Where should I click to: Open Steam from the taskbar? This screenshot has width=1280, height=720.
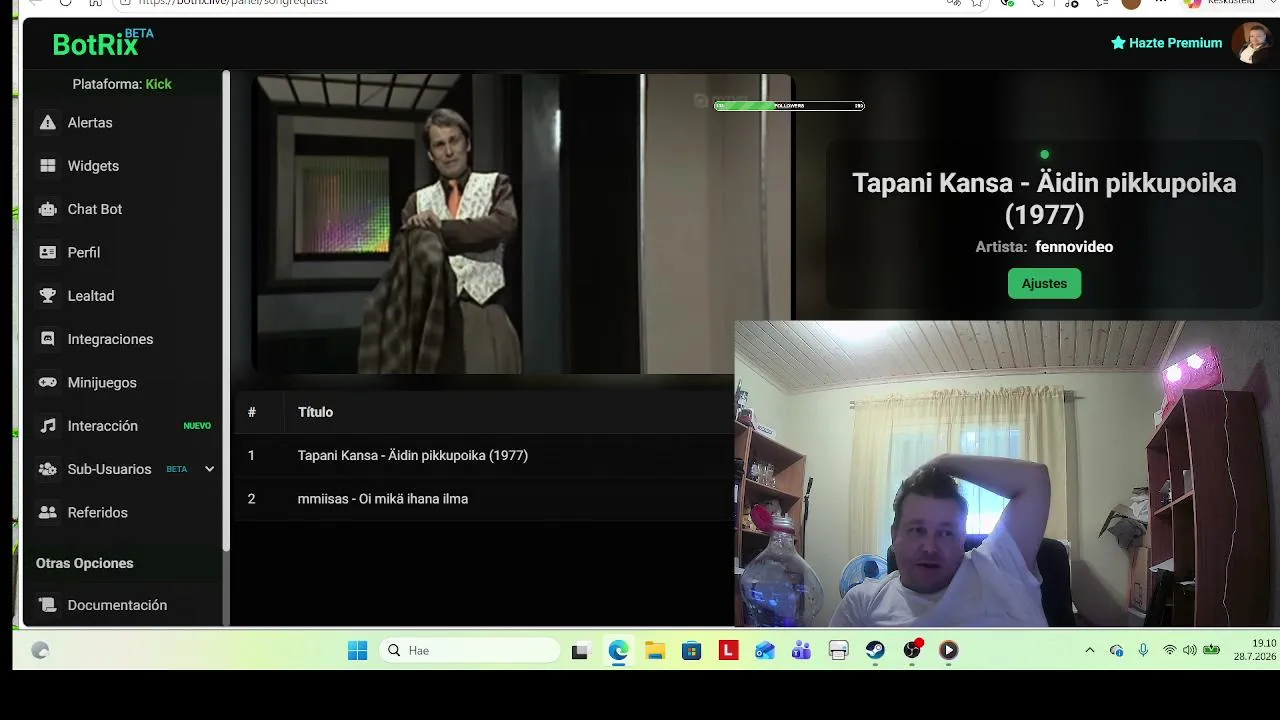click(x=875, y=651)
